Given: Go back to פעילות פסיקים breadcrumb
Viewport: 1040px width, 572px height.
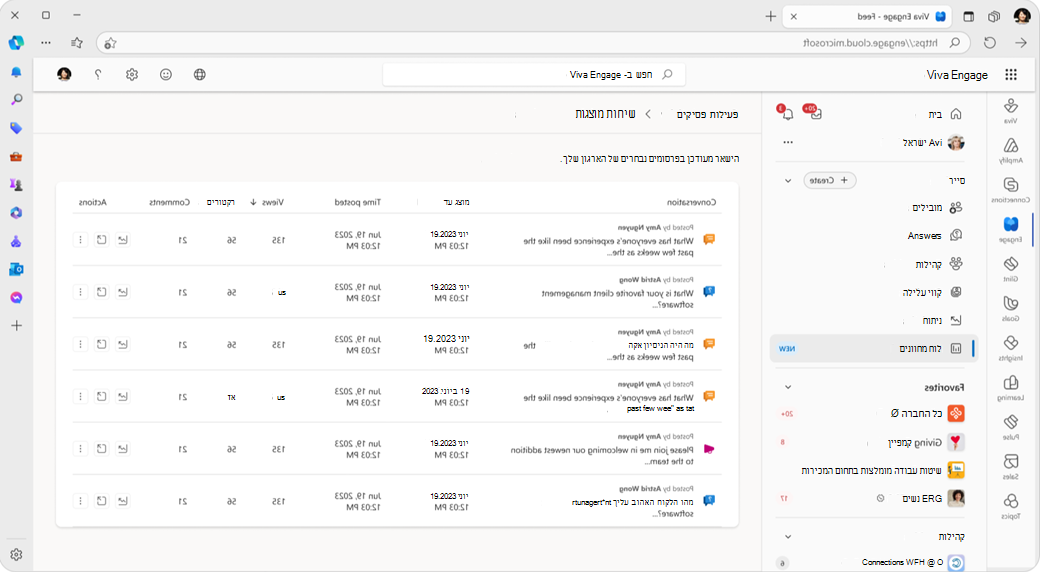Looking at the screenshot, I should coord(707,114).
